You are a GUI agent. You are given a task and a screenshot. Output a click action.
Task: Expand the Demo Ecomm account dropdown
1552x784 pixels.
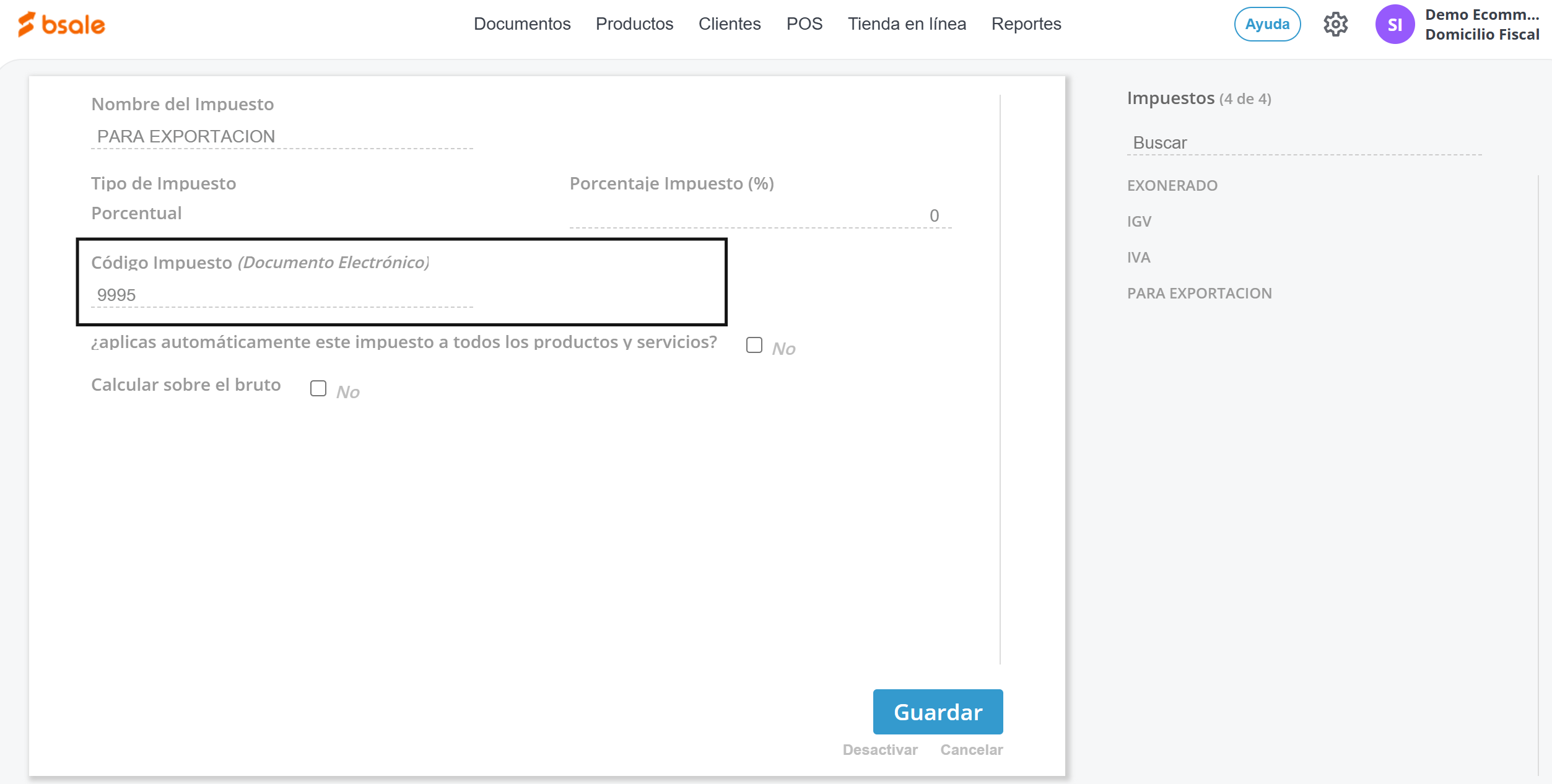point(1481,24)
